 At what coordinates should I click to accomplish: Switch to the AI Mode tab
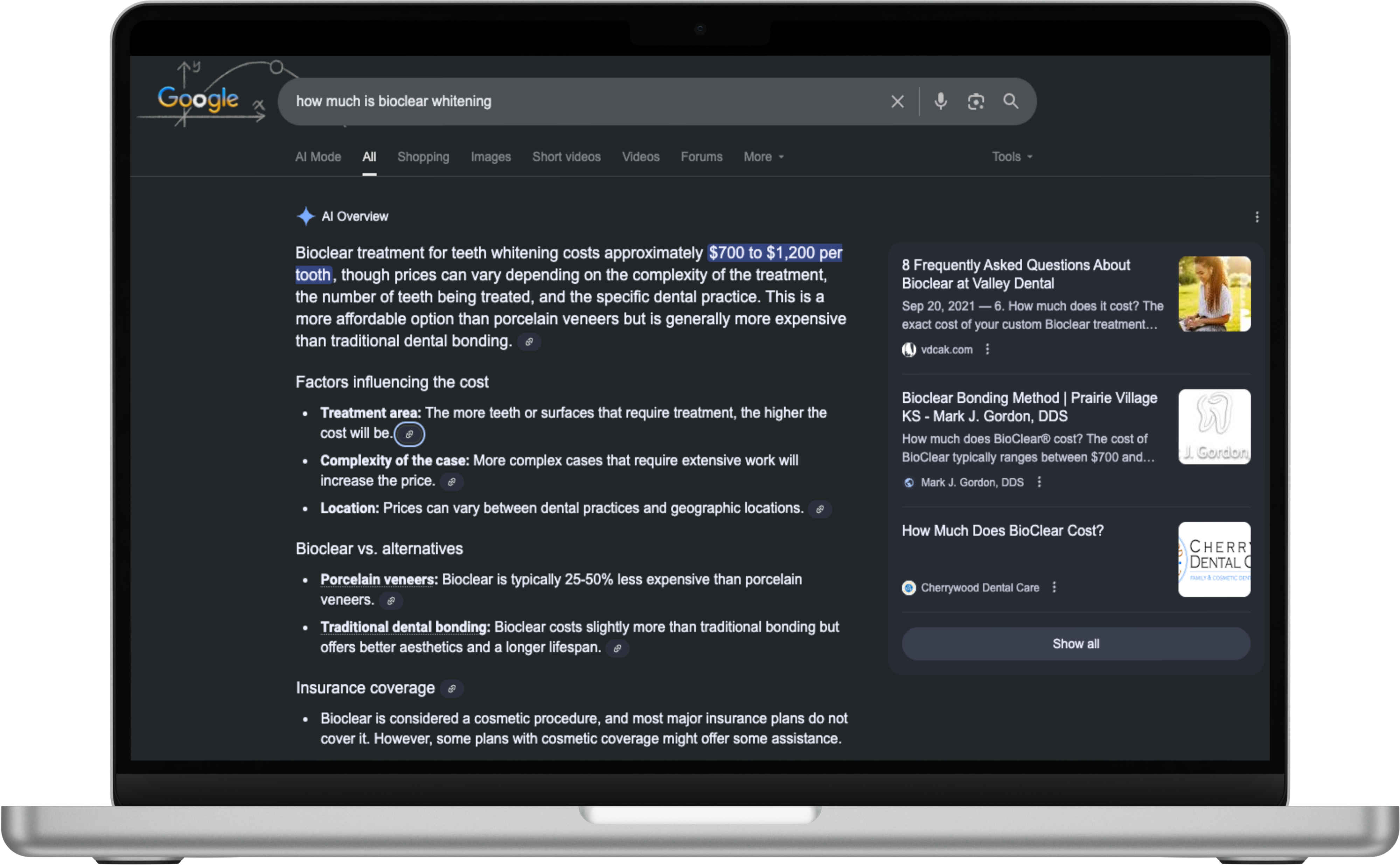click(x=318, y=157)
